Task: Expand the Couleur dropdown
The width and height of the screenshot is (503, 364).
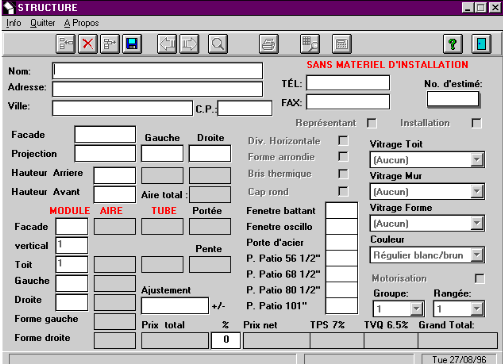Action: pyautogui.click(x=477, y=255)
